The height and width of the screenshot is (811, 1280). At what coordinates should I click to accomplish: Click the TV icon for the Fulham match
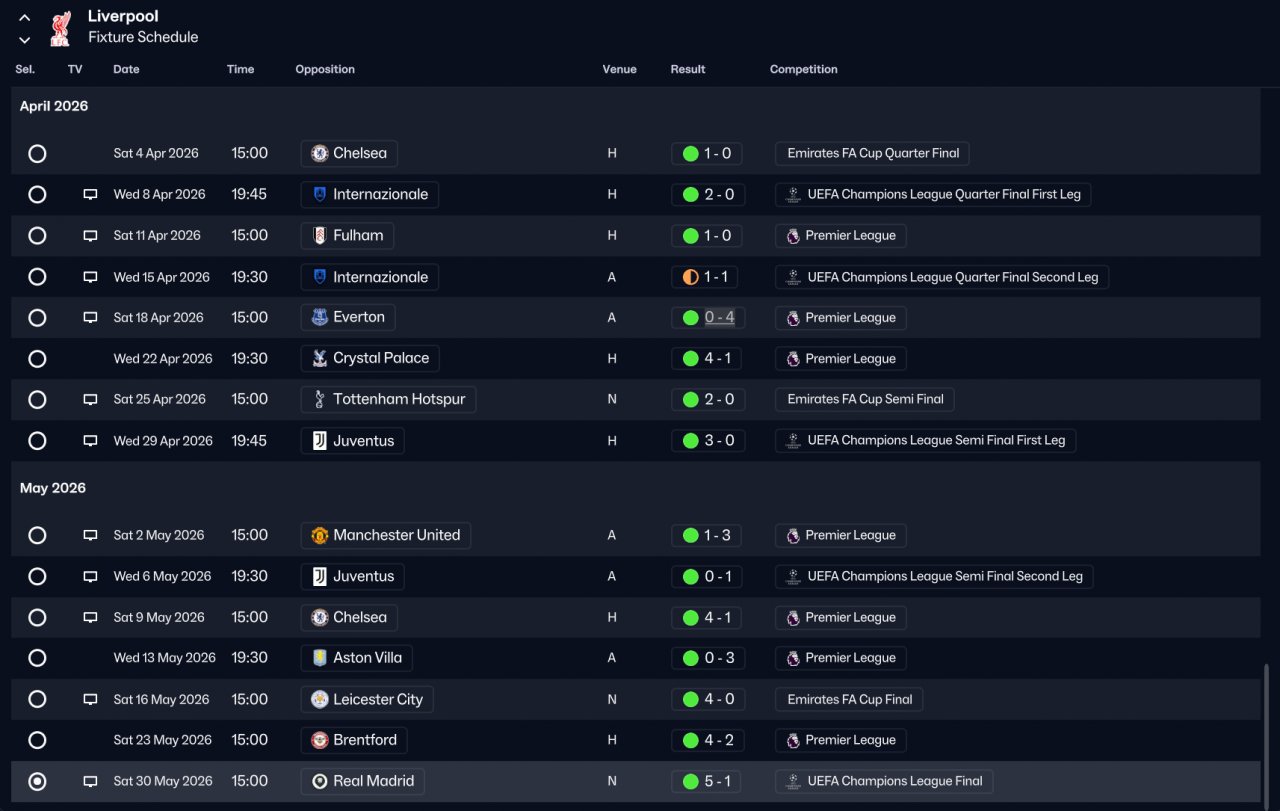click(90, 236)
